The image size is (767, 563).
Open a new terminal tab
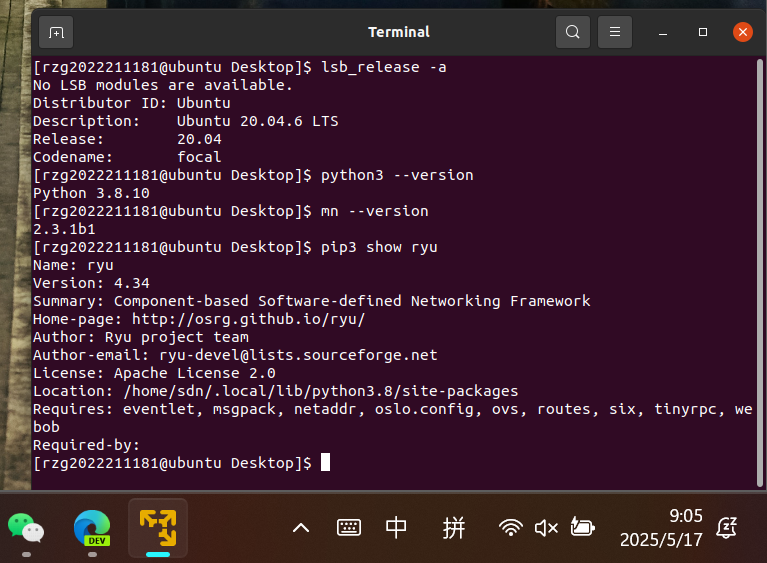click(56, 32)
